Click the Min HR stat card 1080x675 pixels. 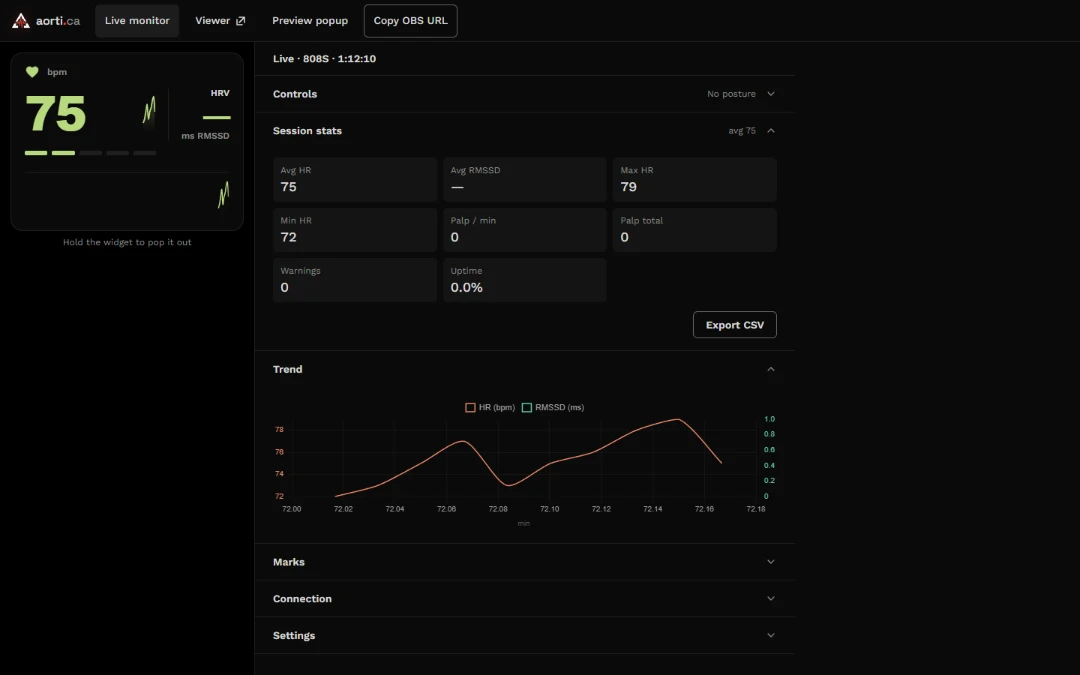[x=355, y=229]
